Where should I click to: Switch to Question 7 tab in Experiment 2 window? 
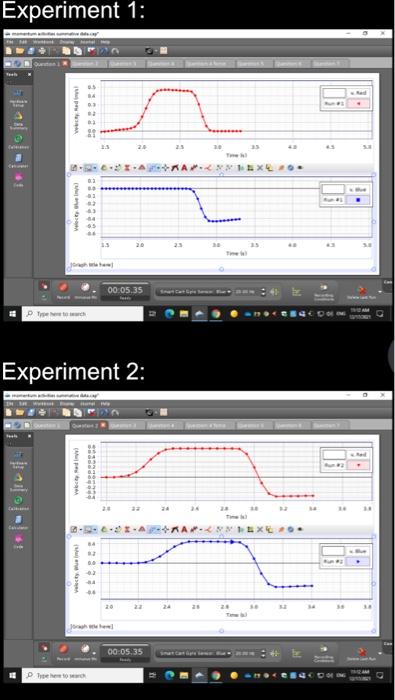coord(329,425)
